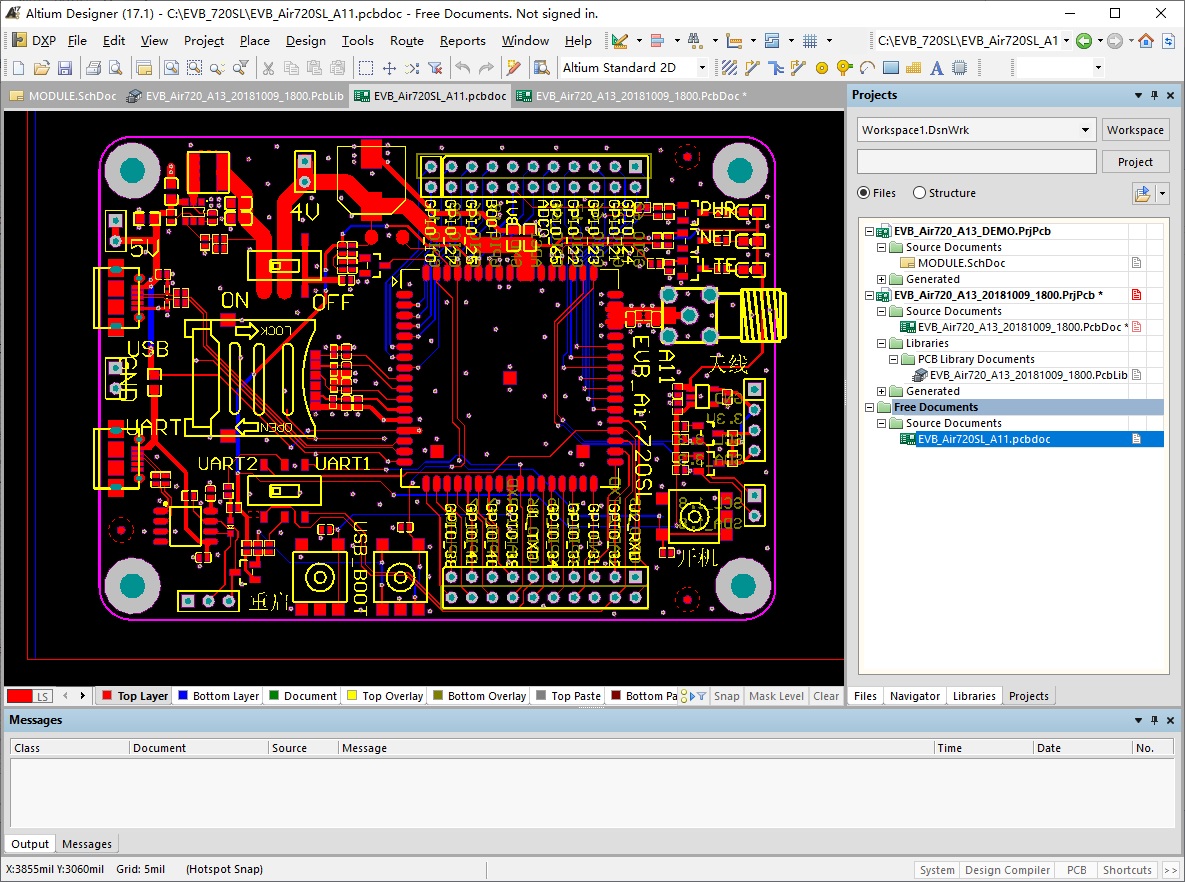The image size is (1185, 882).
Task: Open the Projects panel options dropdown arrow
Action: point(1138,95)
